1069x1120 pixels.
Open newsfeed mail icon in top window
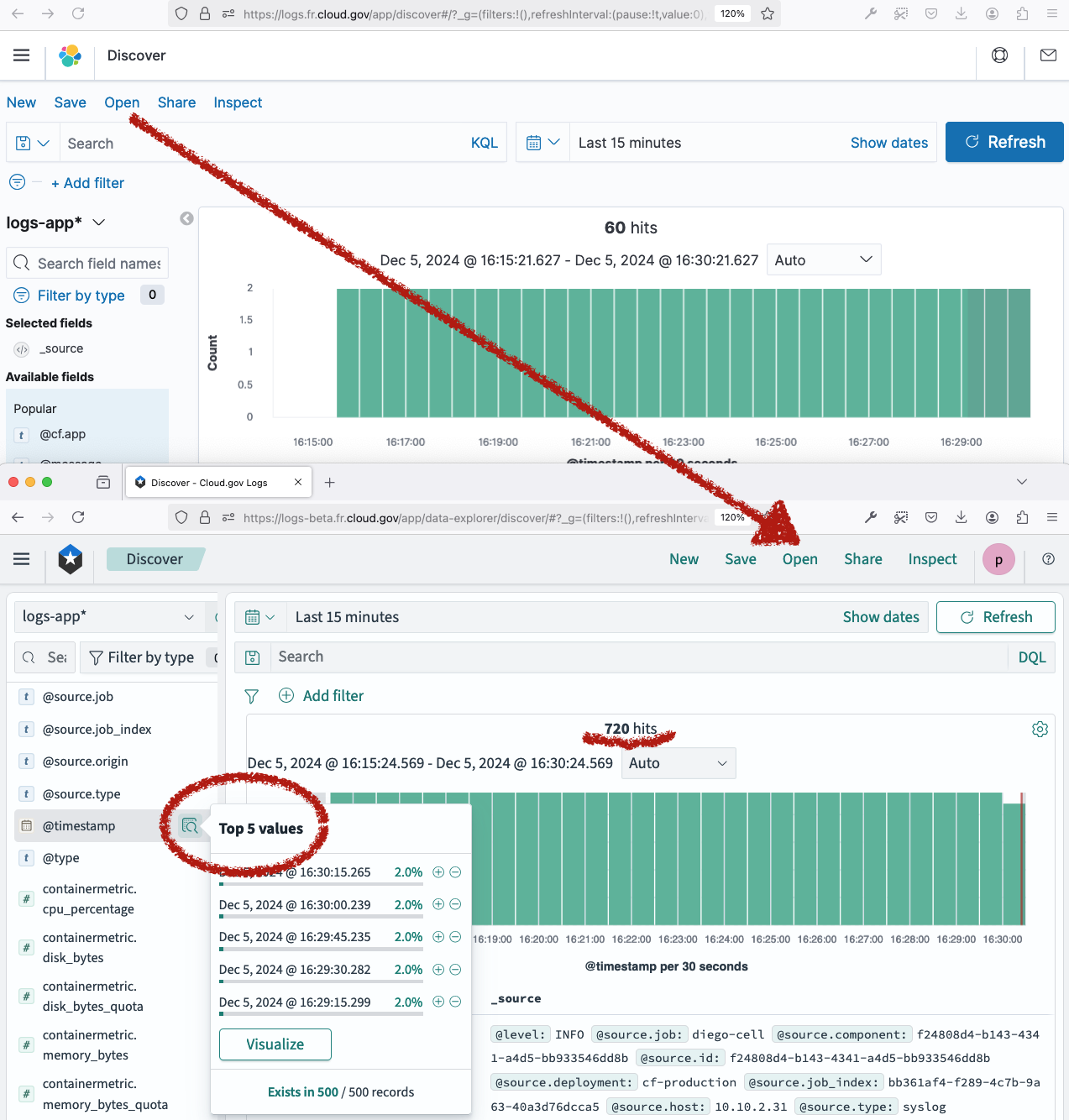[x=1048, y=55]
